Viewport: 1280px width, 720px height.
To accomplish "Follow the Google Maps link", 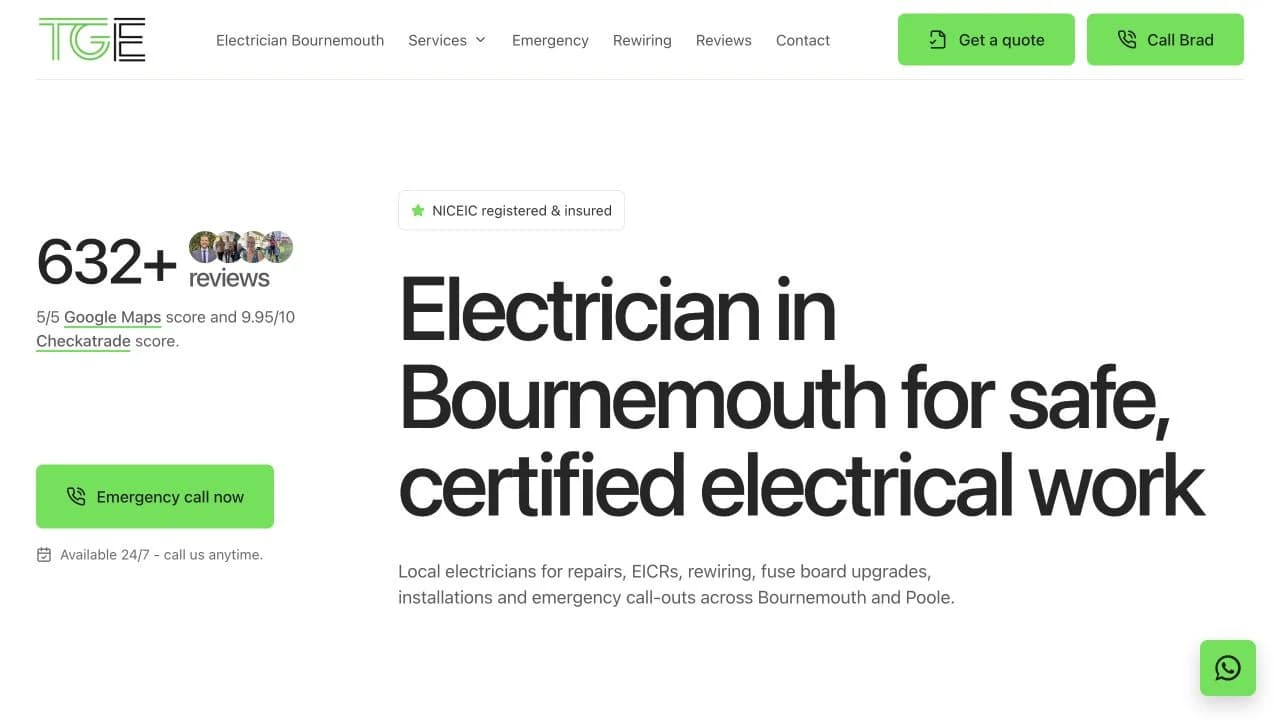I will click(112, 317).
